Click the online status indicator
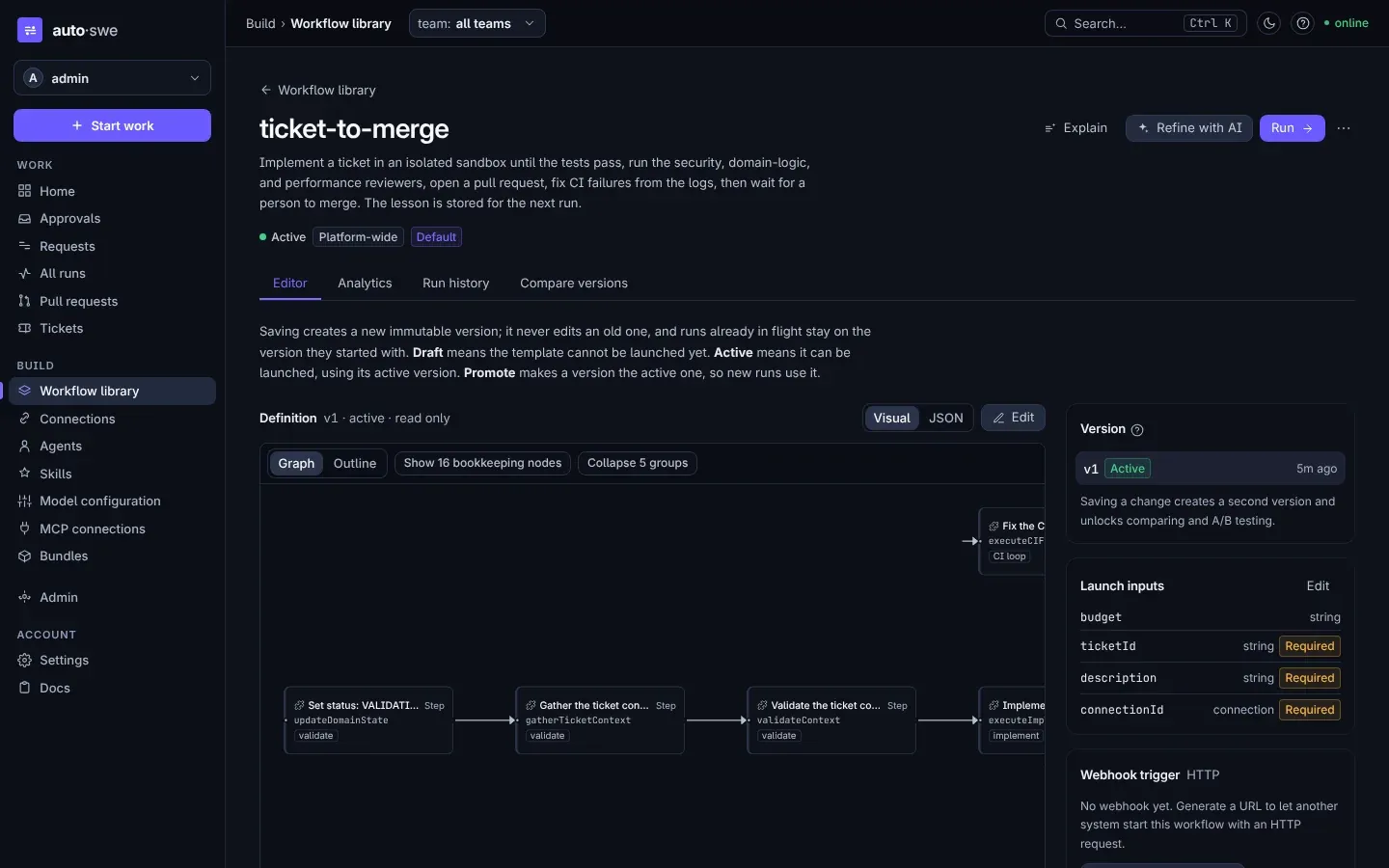Viewport: 1389px width, 868px height. [1347, 23]
